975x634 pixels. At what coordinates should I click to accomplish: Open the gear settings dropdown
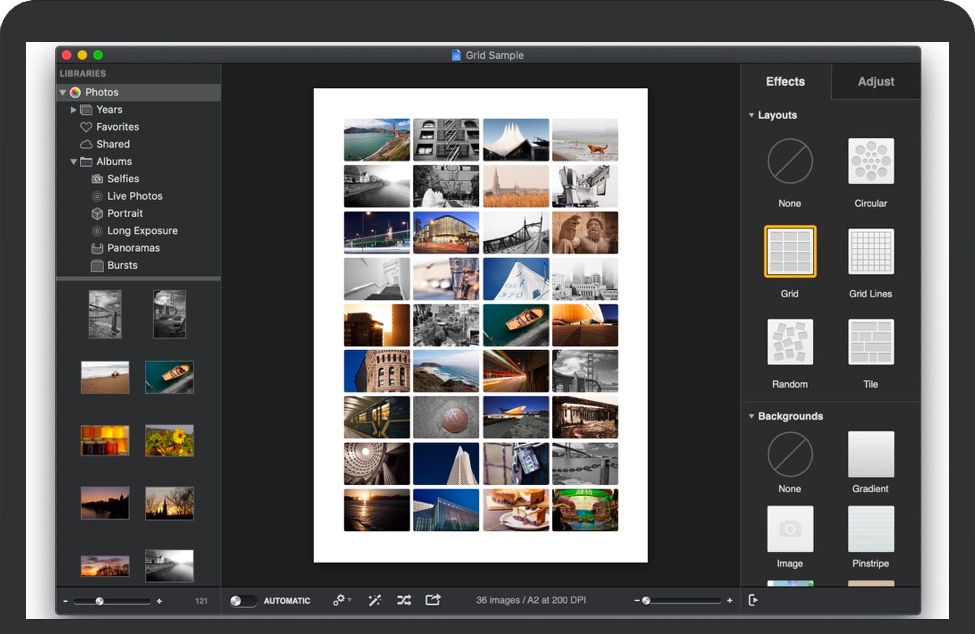tap(342, 600)
